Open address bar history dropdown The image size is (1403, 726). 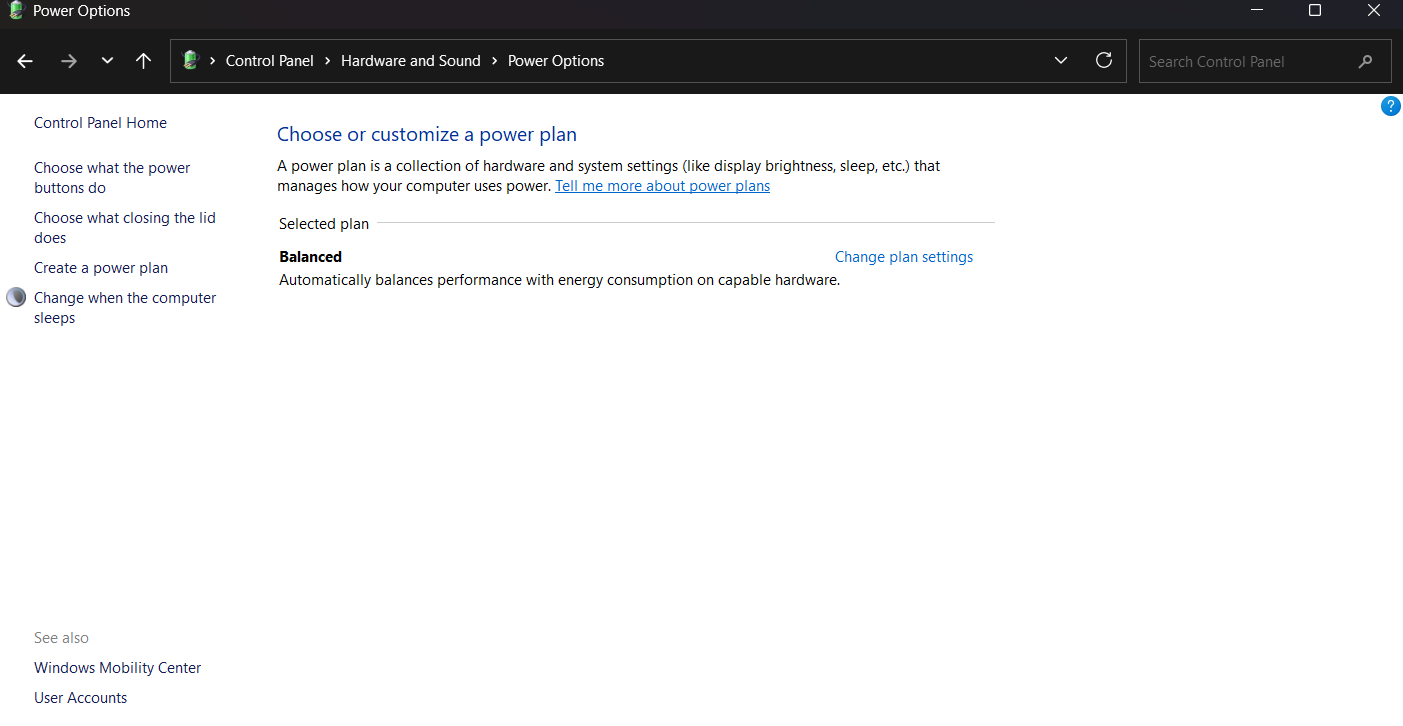pos(1061,61)
